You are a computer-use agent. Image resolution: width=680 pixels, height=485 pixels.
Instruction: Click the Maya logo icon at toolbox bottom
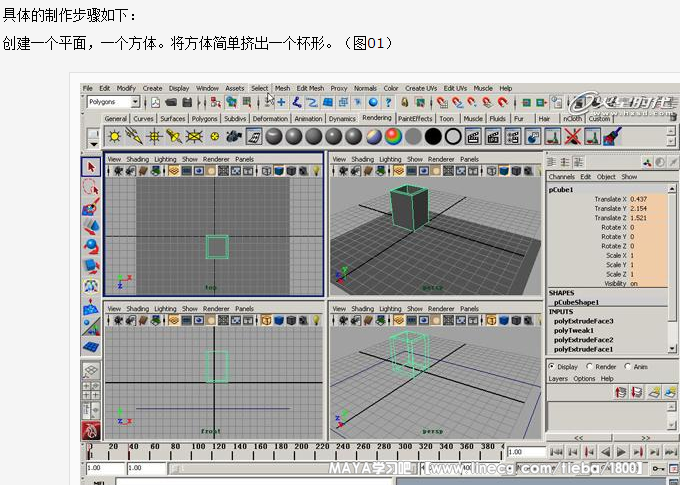pyautogui.click(x=91, y=431)
